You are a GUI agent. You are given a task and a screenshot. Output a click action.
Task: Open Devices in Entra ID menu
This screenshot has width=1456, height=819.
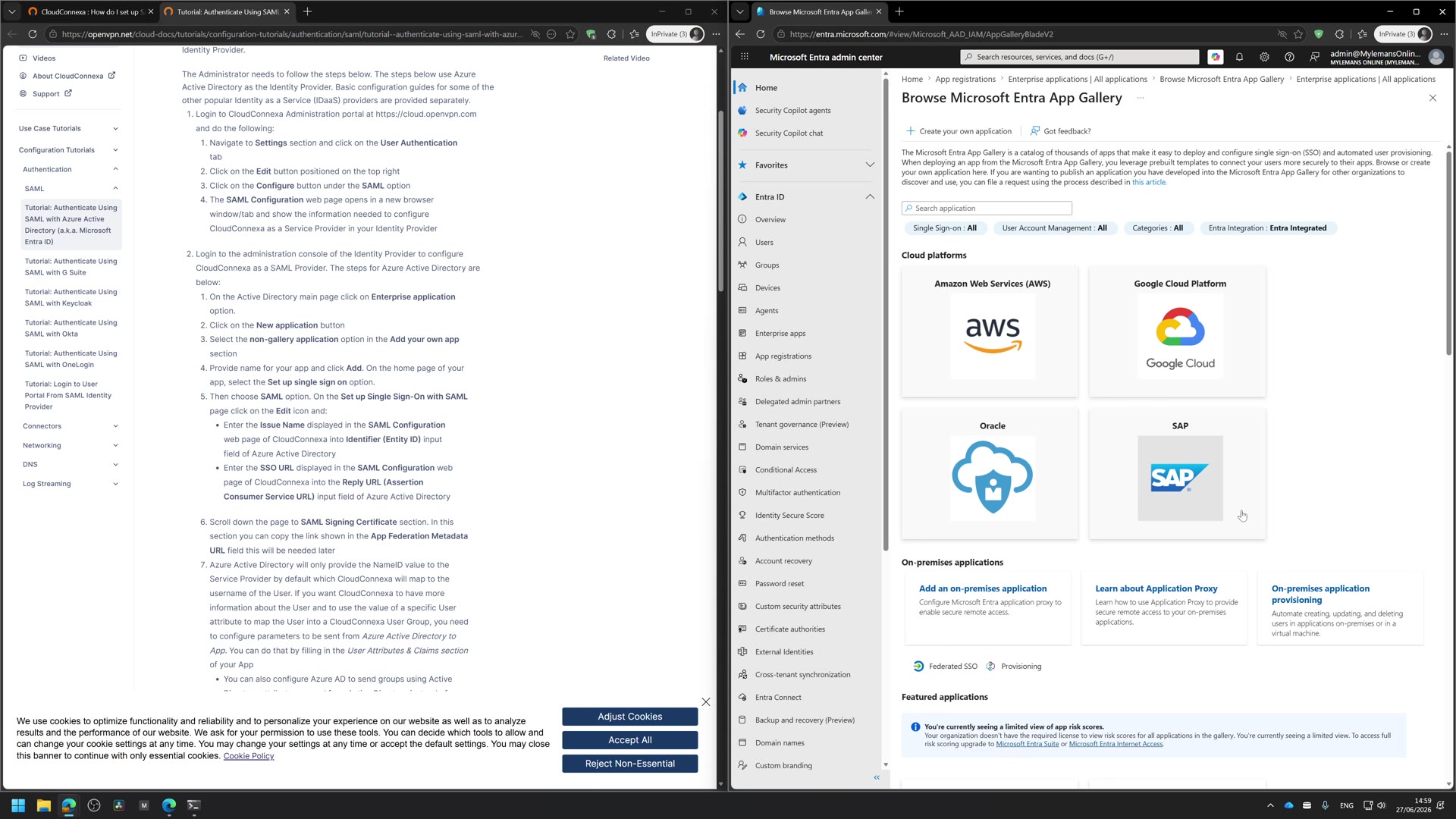pyautogui.click(x=767, y=288)
